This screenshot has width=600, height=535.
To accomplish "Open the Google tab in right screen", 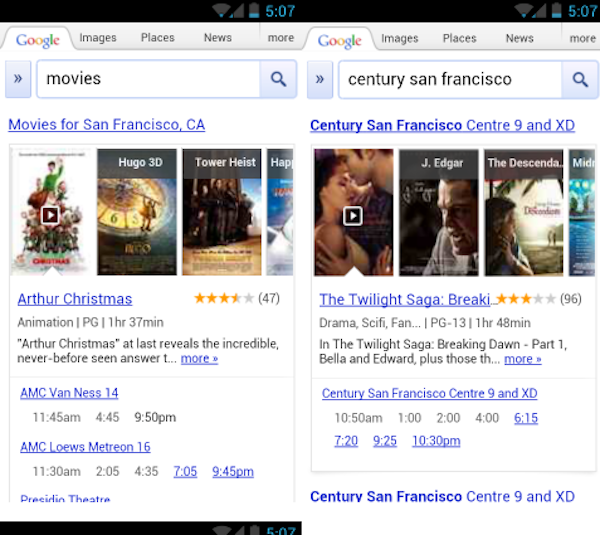I will [339, 41].
